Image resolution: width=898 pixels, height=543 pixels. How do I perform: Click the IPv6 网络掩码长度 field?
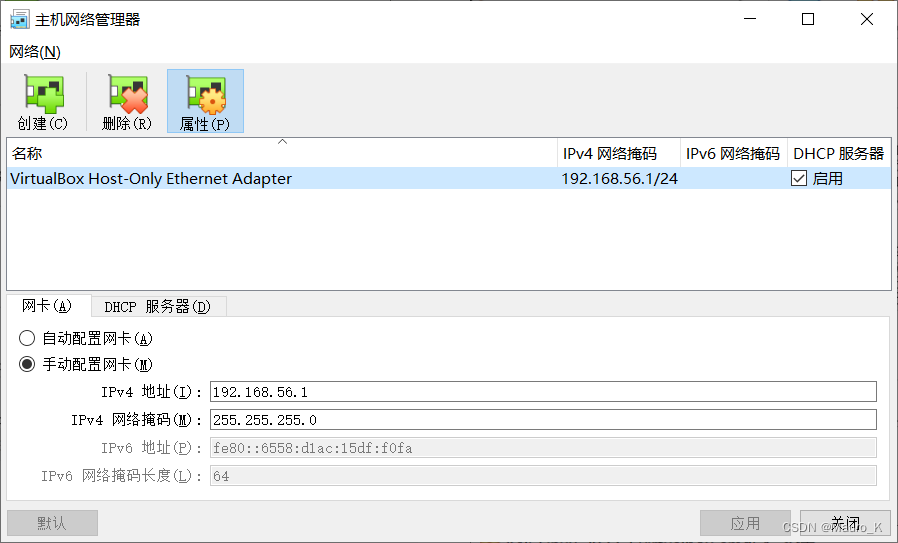(x=543, y=476)
